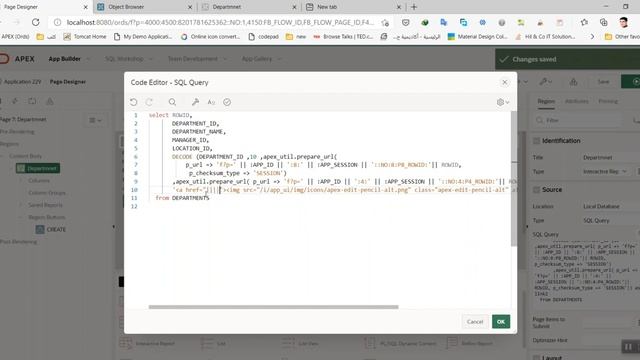
Task: Select Departmnet region in the page tree
Action: tap(38, 168)
